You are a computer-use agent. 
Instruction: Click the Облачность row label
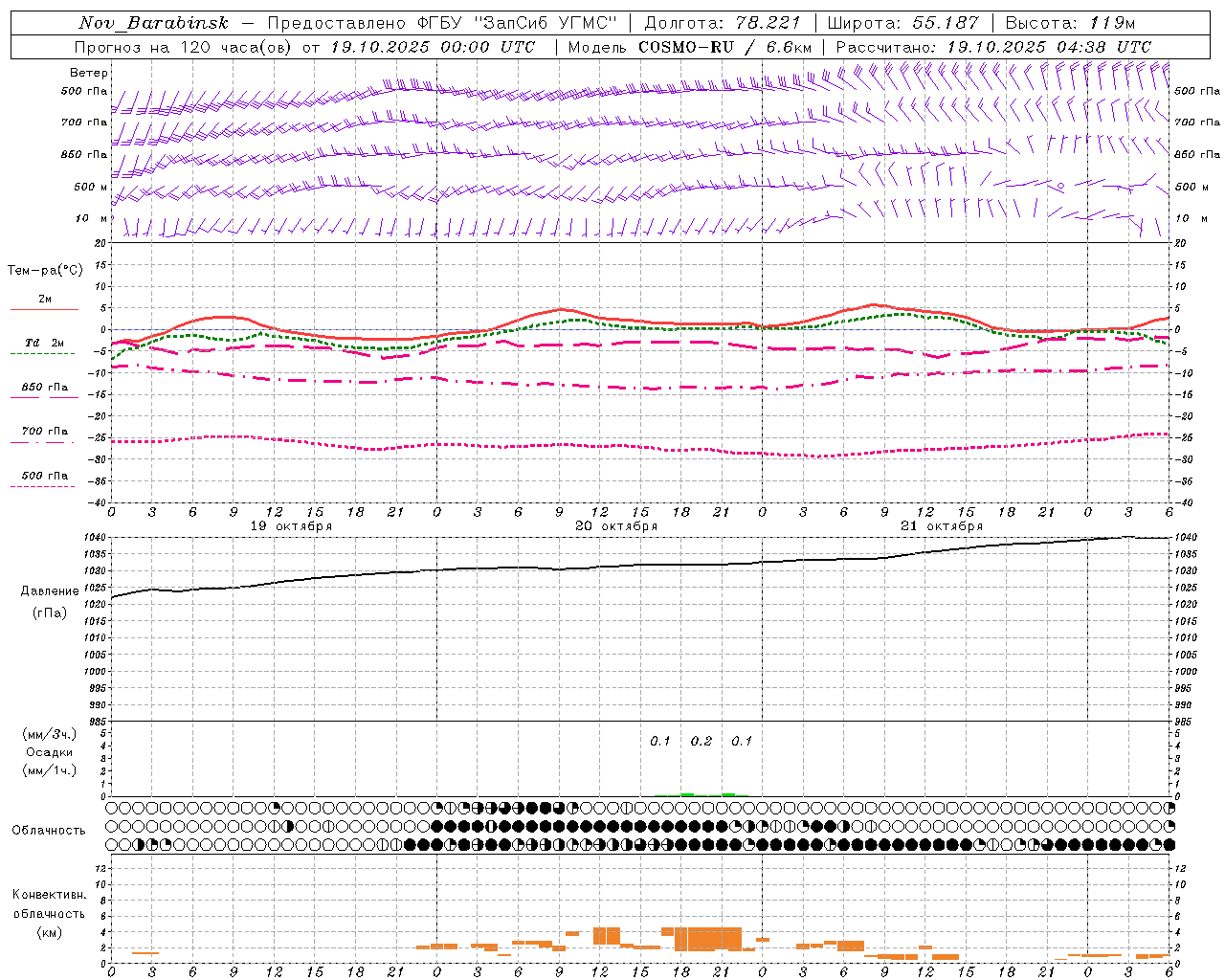[49, 831]
